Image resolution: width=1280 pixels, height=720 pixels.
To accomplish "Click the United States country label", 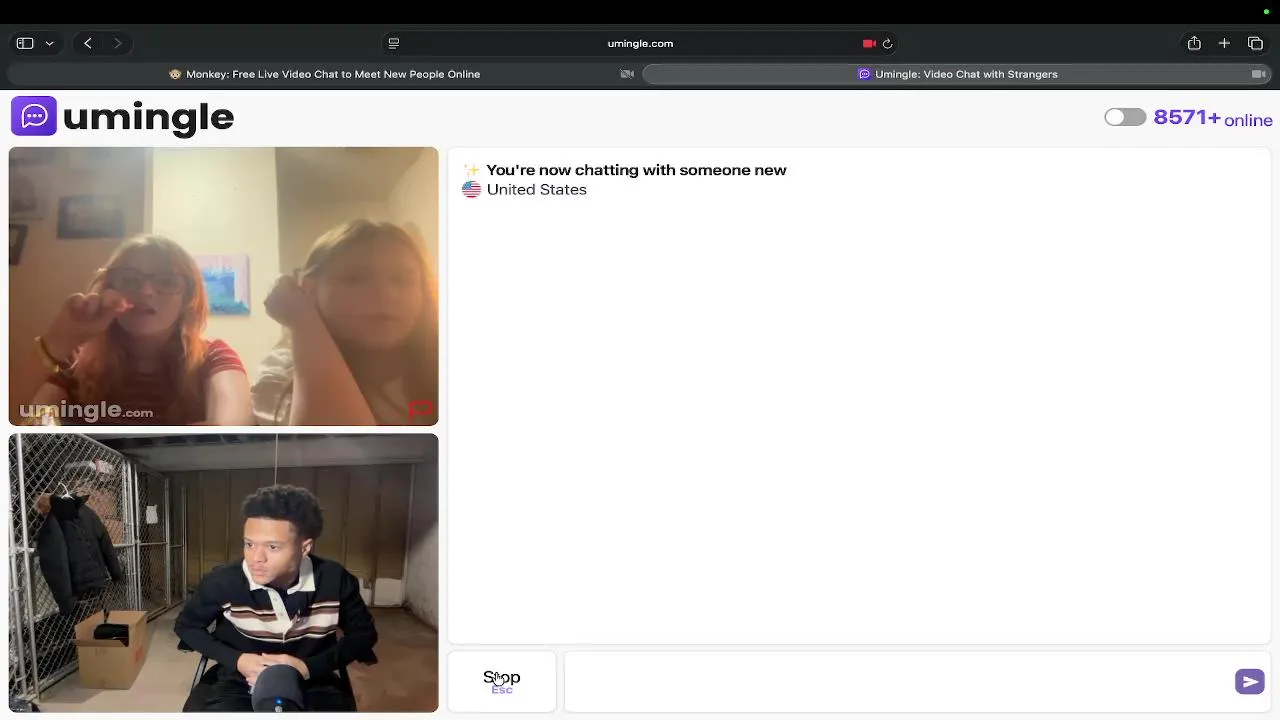I will point(536,189).
